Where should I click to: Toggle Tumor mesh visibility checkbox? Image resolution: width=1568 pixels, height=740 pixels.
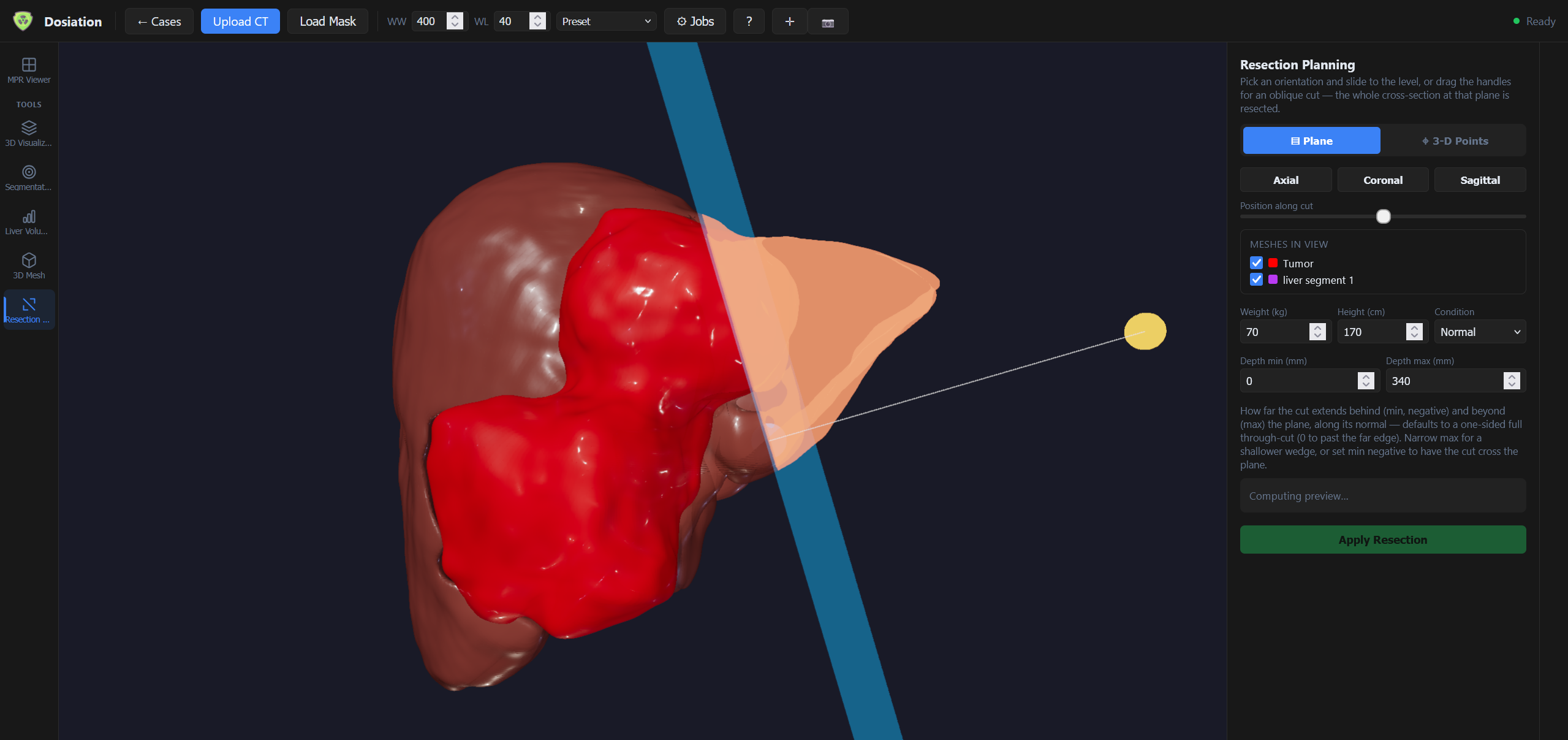click(x=1256, y=263)
